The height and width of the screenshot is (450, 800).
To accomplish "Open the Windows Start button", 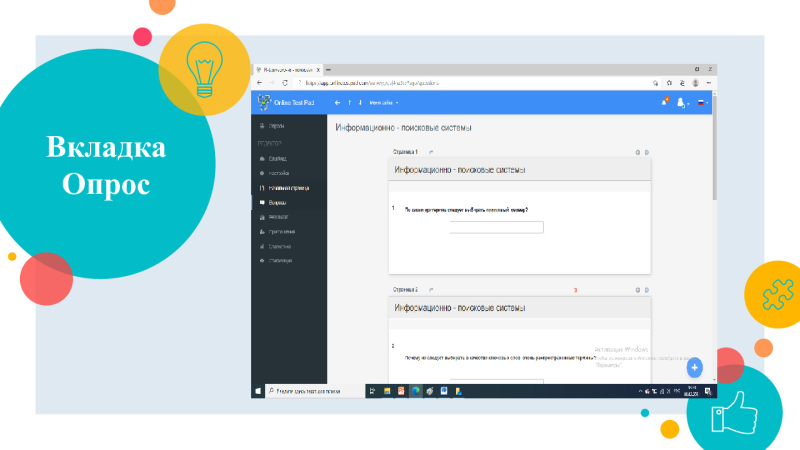I will point(258,391).
